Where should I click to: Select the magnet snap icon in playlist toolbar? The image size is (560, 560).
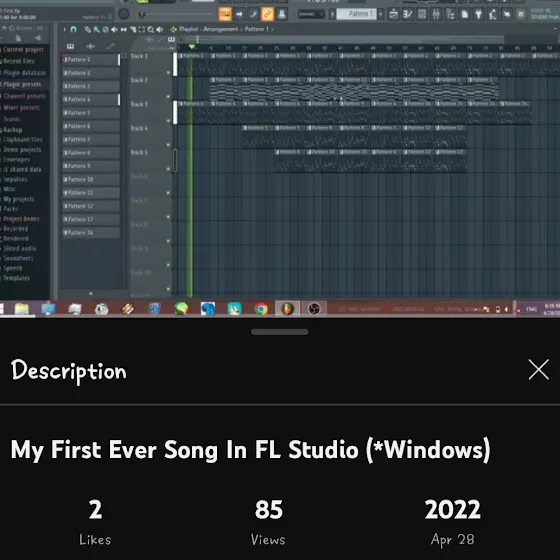tap(74, 29)
